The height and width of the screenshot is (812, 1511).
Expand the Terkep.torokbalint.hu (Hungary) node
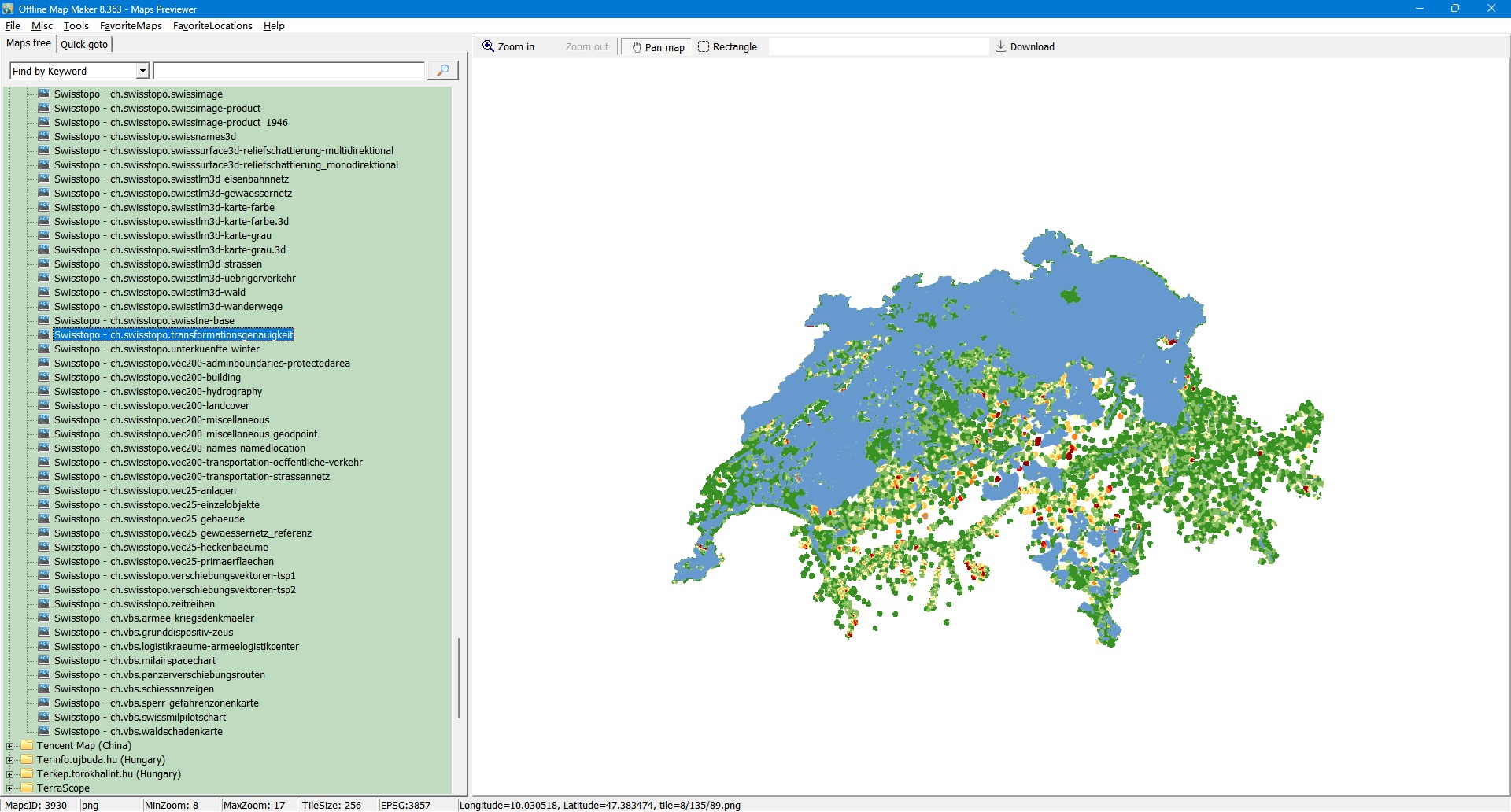tap(10, 774)
